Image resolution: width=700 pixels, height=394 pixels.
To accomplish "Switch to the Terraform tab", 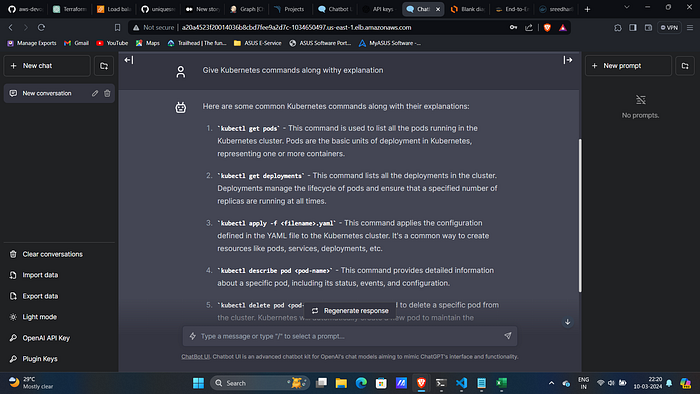I will 69,9.
